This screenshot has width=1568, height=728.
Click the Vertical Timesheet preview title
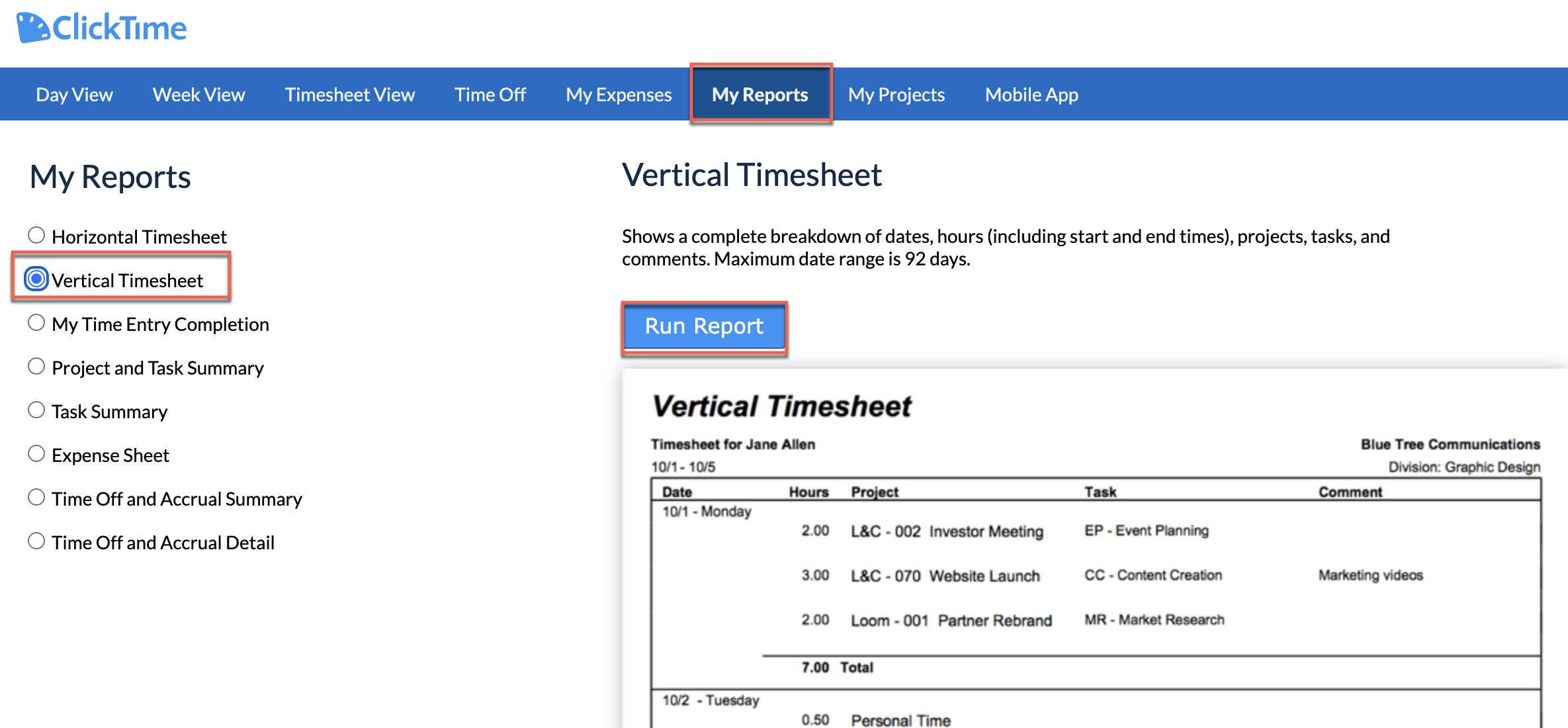(x=781, y=406)
